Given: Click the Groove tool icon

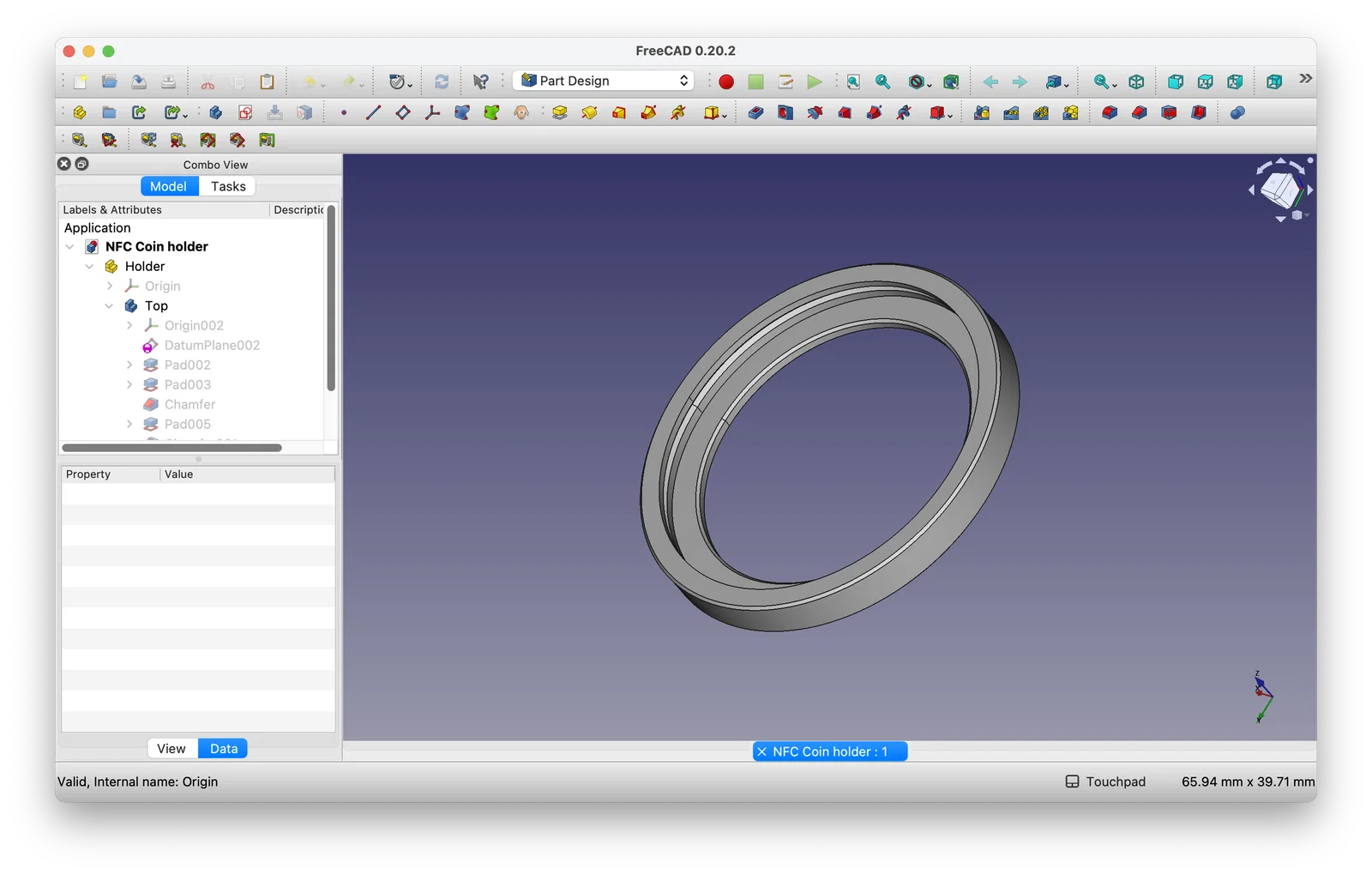Looking at the screenshot, I should pos(815,112).
